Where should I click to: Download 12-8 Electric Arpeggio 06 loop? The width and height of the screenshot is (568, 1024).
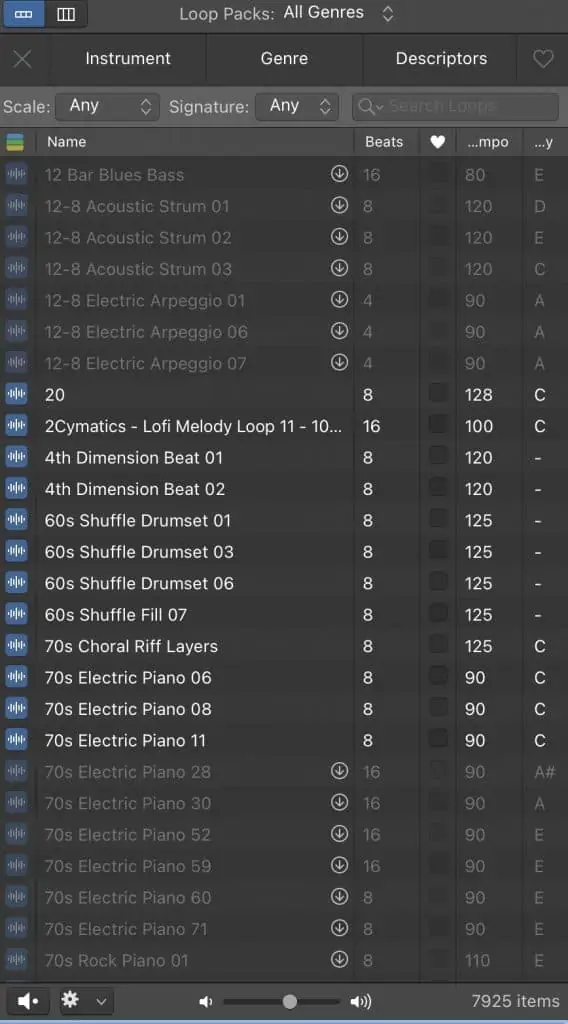339,331
